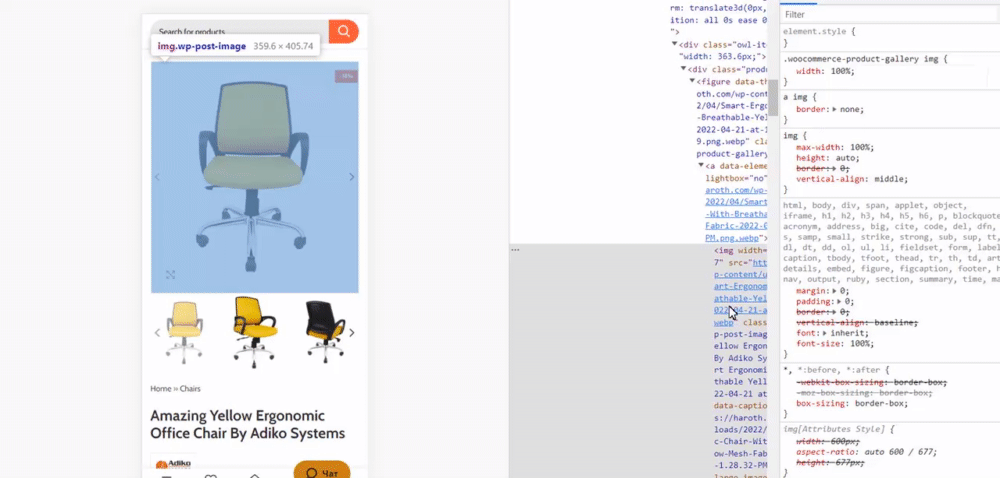Focus the Styles Filter input
This screenshot has width=1000, height=478.
coord(890,15)
